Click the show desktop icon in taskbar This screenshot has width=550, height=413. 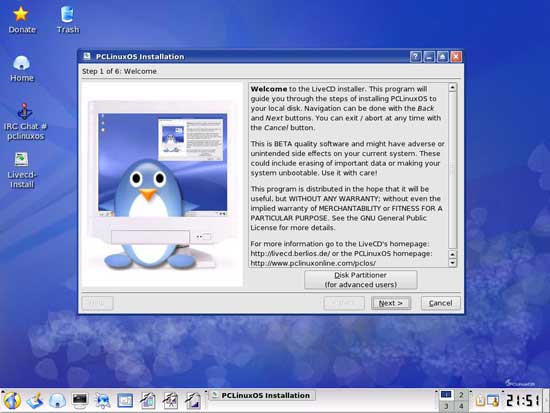click(x=35, y=400)
